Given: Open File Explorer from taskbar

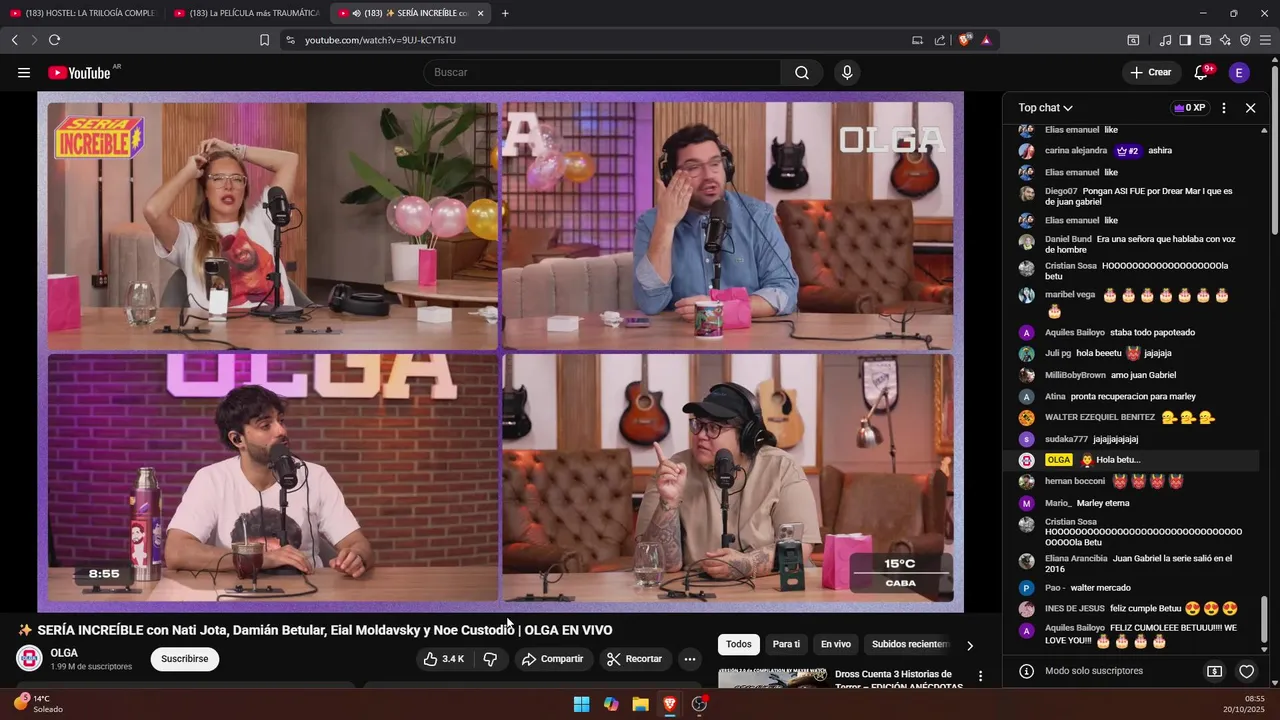Looking at the screenshot, I should pos(640,704).
